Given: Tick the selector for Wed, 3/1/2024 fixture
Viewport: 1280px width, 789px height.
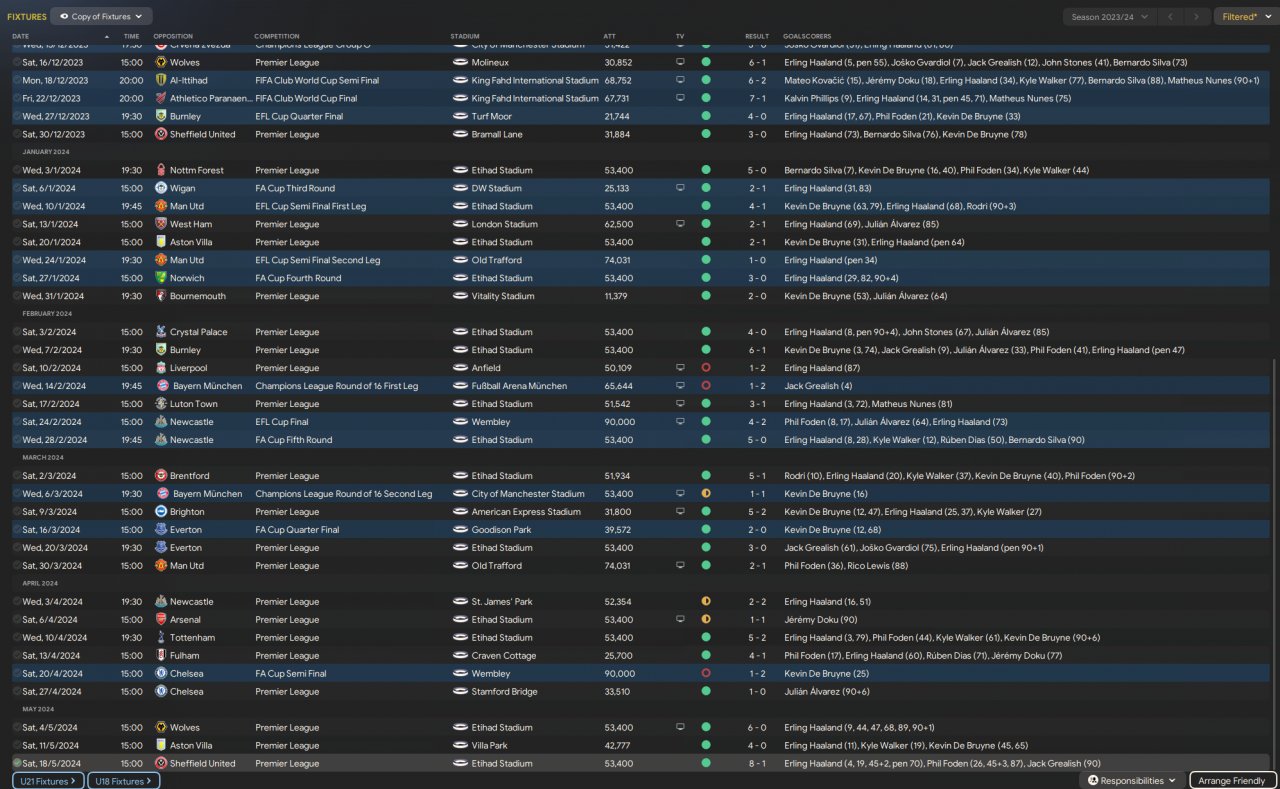Looking at the screenshot, I should point(17,170).
